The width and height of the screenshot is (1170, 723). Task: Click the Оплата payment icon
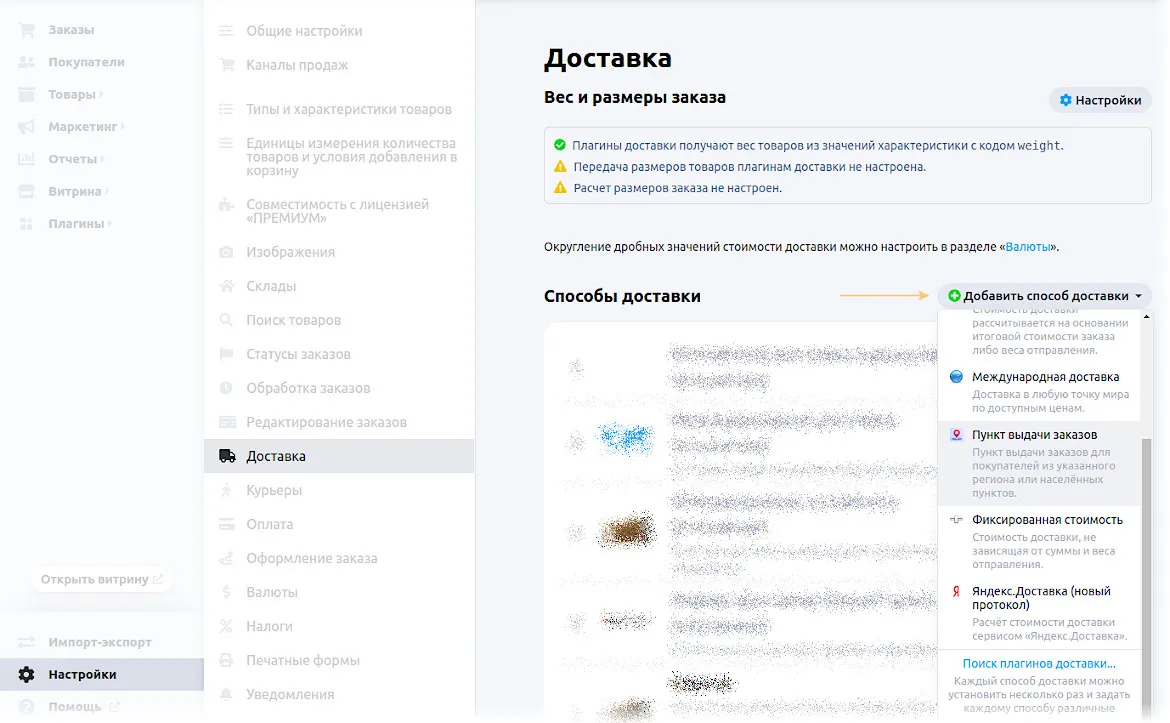(228, 524)
